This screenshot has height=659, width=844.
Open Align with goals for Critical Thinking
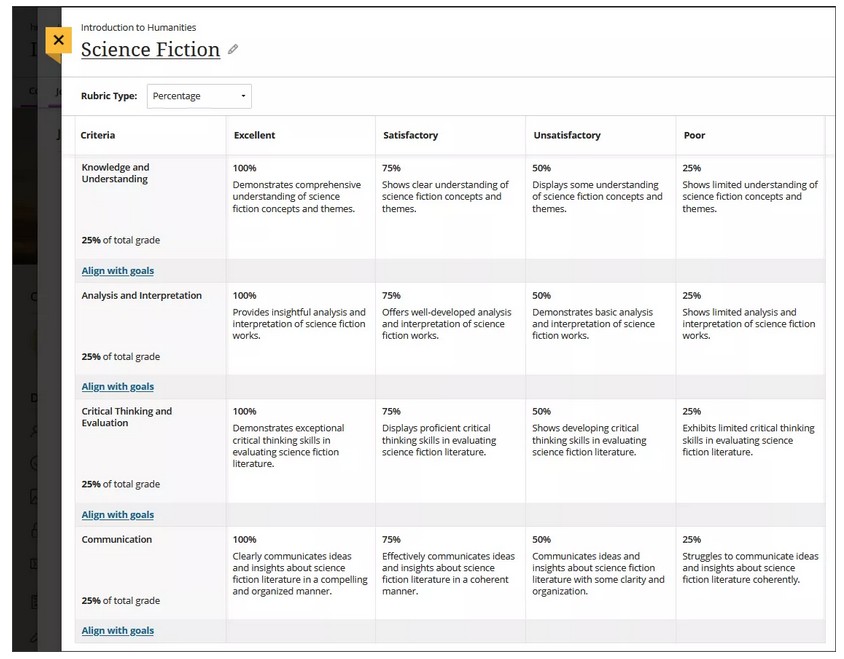point(118,515)
